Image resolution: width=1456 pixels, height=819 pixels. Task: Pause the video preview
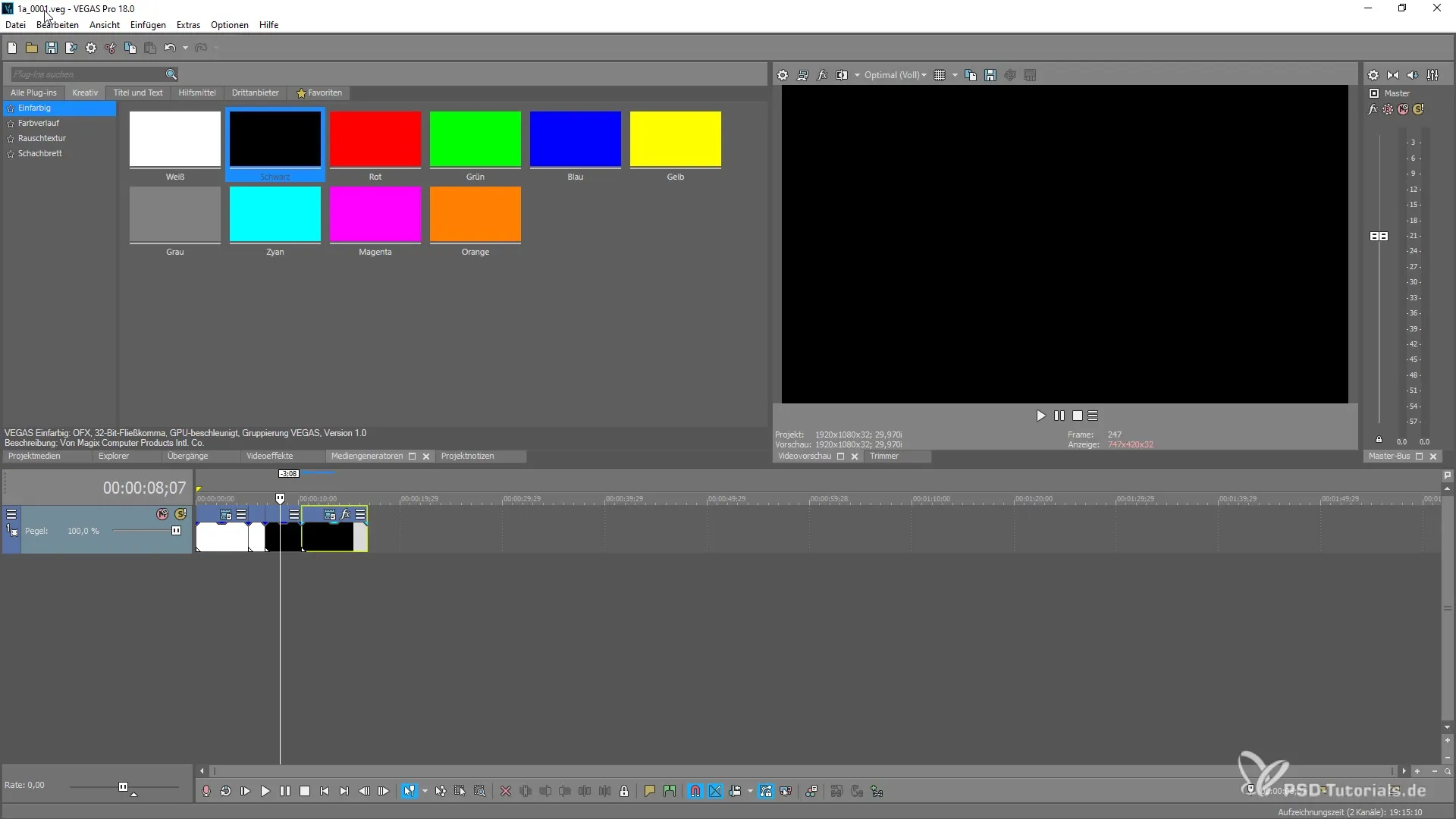(x=1059, y=416)
